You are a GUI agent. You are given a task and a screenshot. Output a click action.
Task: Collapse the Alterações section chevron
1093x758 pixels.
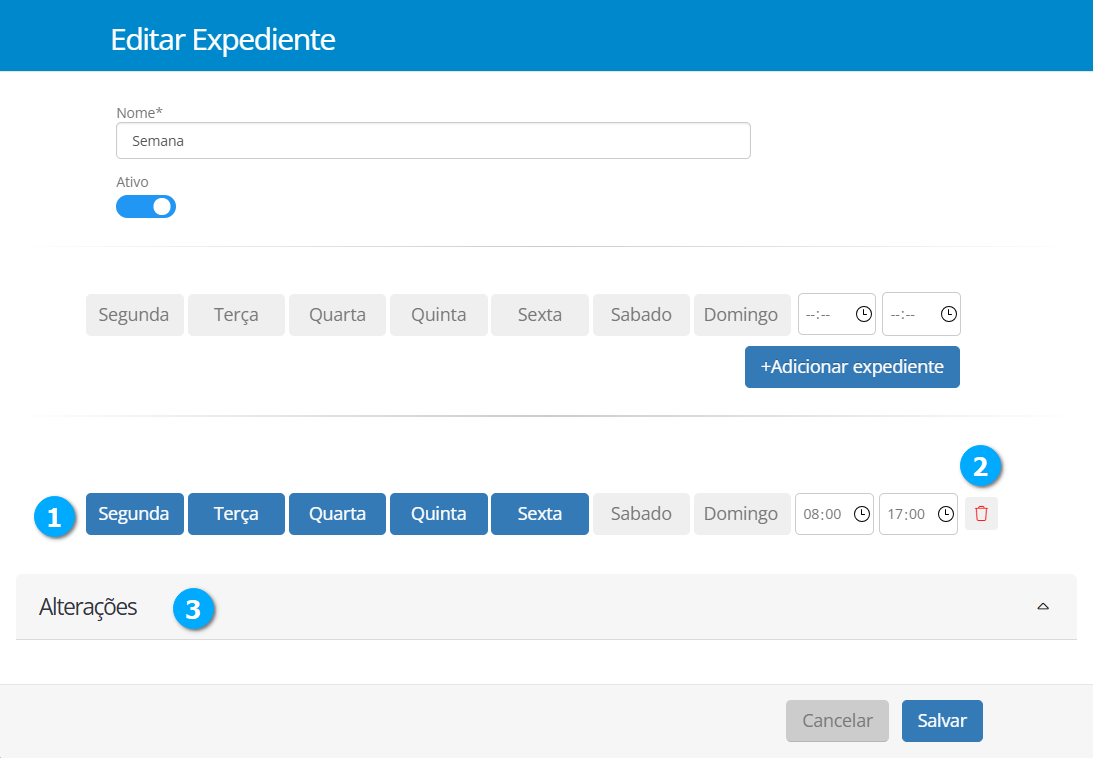[x=1043, y=606]
